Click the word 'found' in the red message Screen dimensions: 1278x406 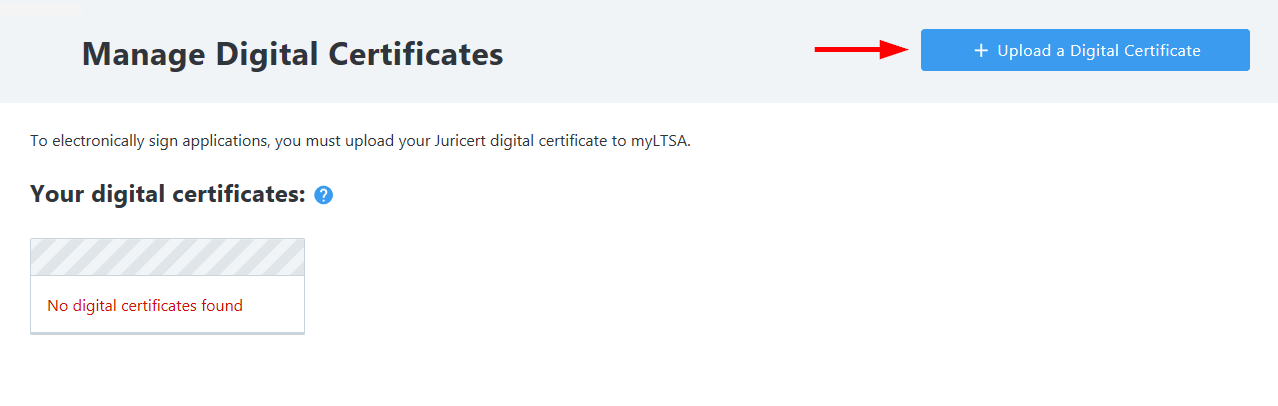coord(222,305)
